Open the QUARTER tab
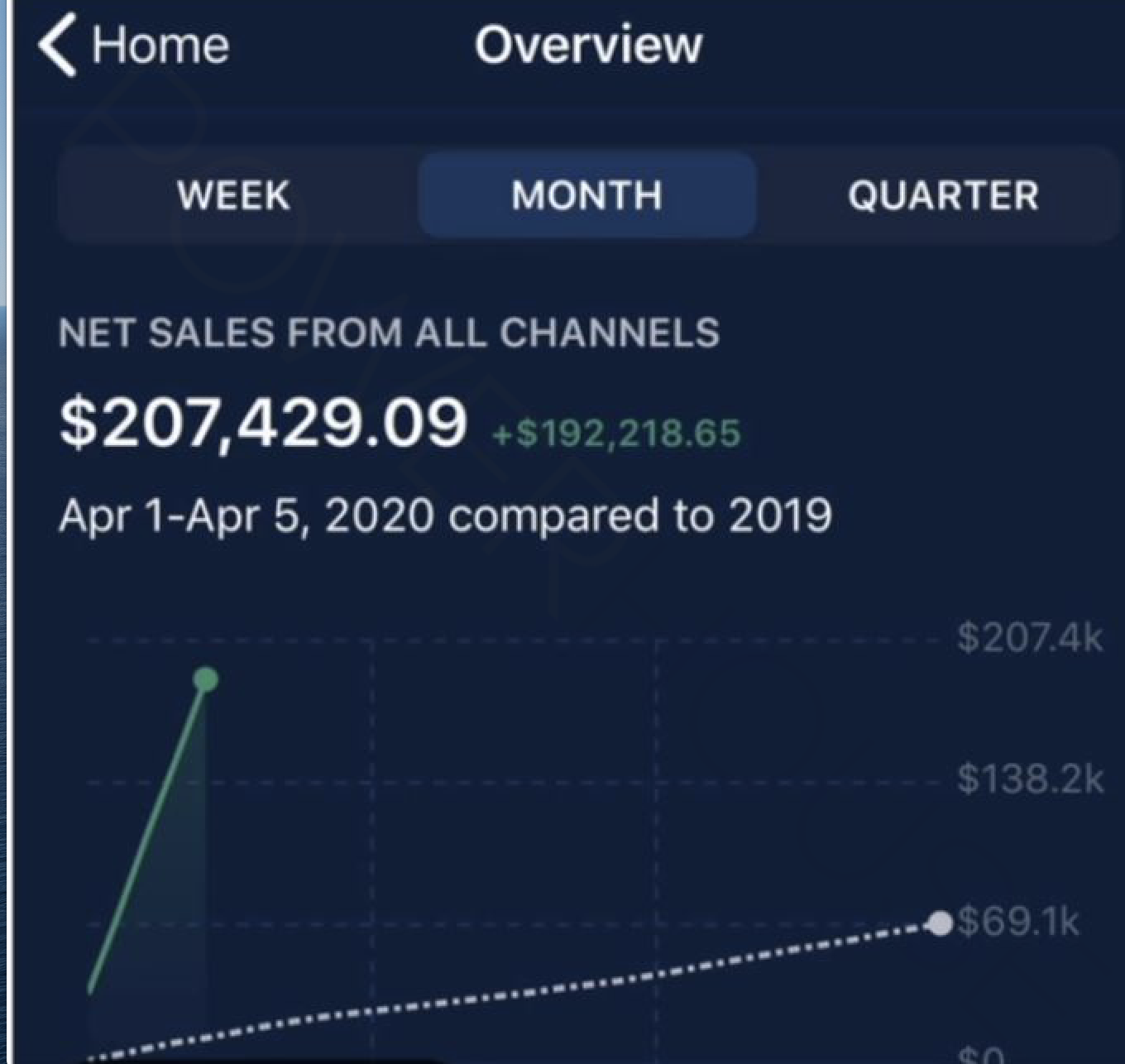The height and width of the screenshot is (1064, 1125). point(943,195)
